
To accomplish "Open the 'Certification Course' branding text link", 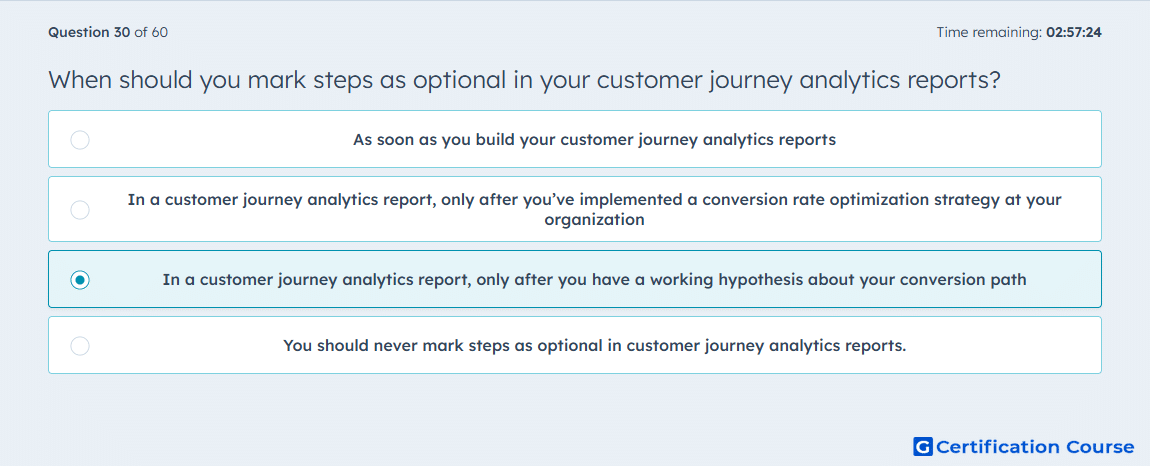I will coord(1034,446).
